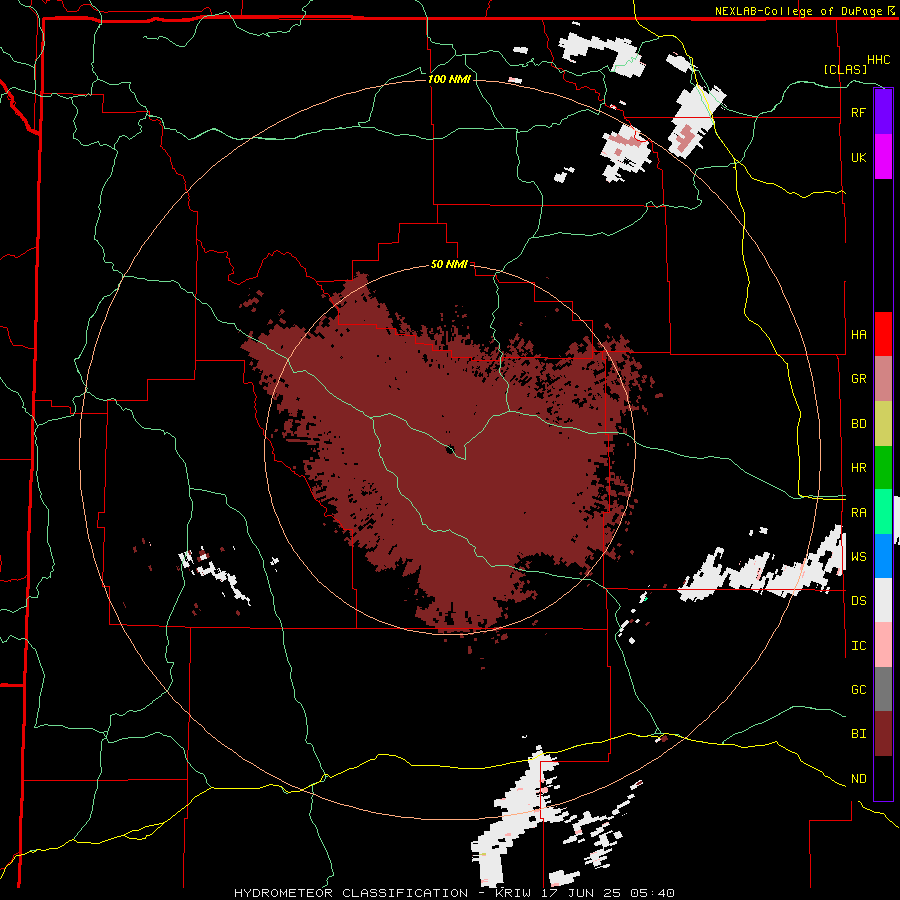Click the 50 NMI range ring label
The image size is (900, 900).
pos(449,265)
